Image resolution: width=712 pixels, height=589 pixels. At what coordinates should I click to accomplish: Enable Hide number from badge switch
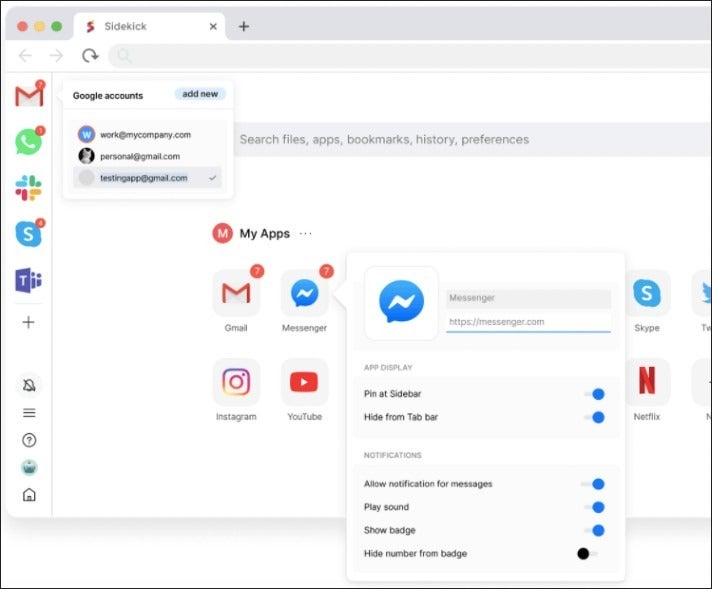coord(588,553)
